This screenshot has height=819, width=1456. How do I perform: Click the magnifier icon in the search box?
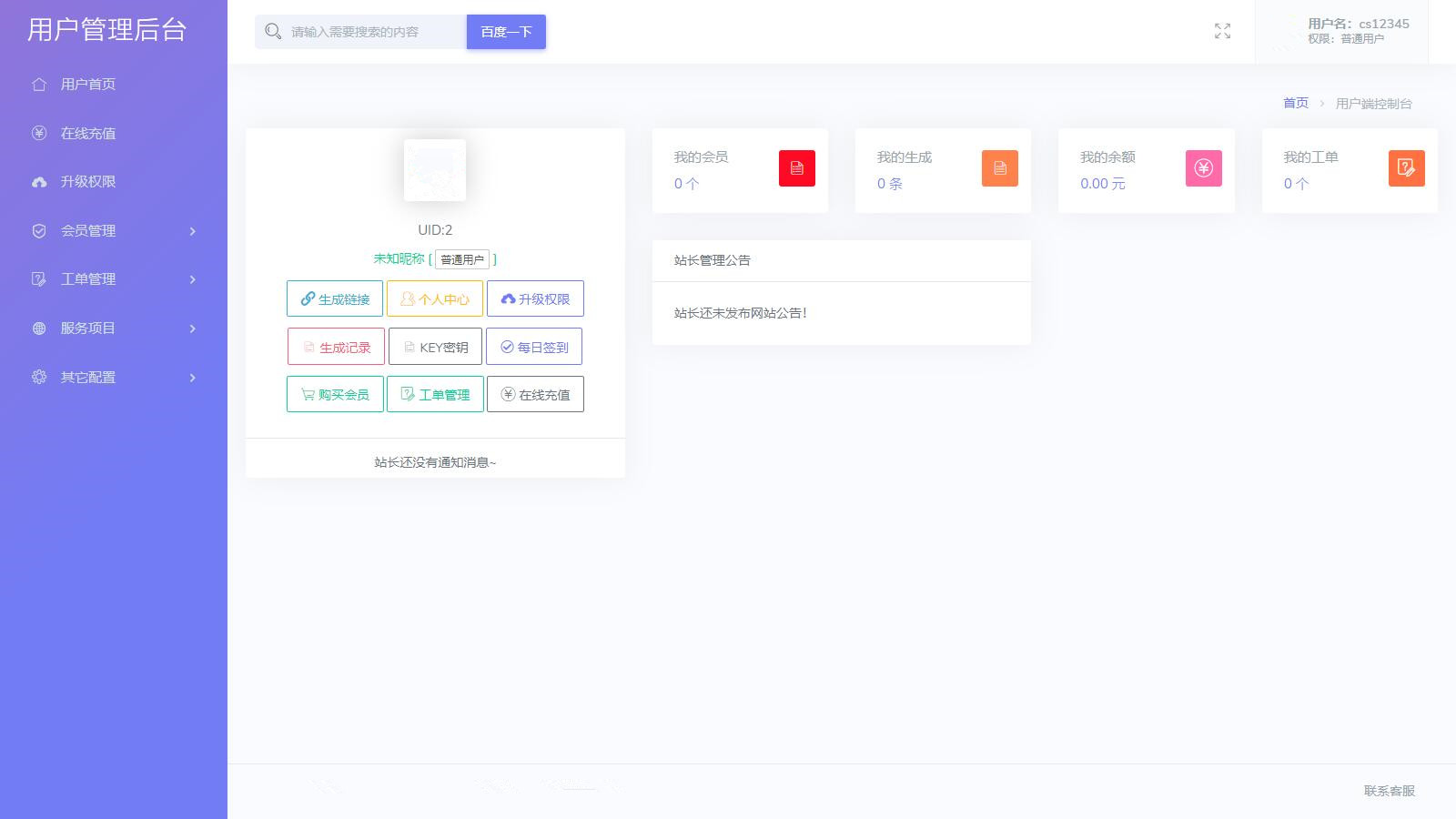pos(272,32)
